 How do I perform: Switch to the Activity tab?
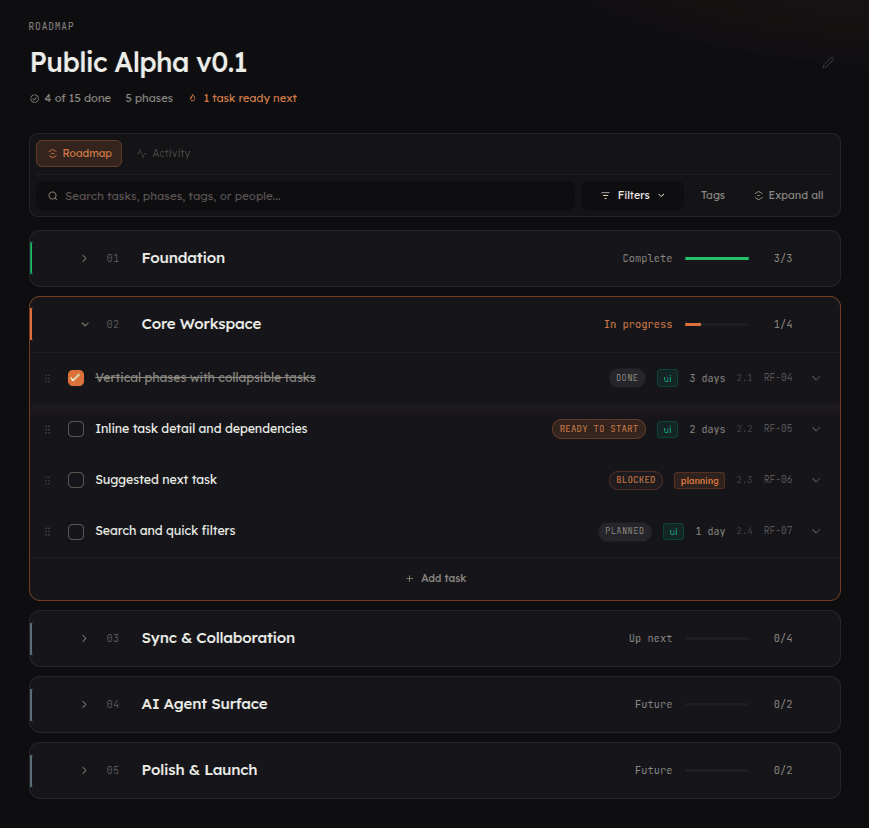163,154
